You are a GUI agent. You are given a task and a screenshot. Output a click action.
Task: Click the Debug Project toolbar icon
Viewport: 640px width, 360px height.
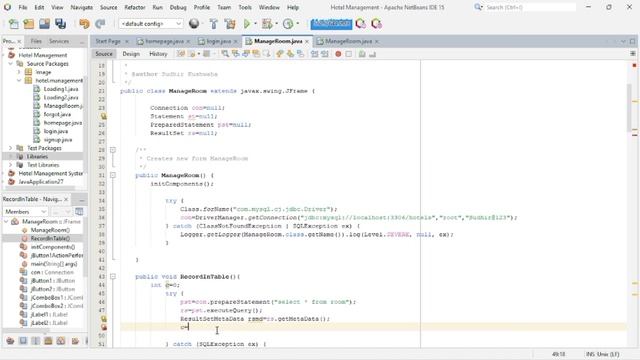tap(267, 24)
